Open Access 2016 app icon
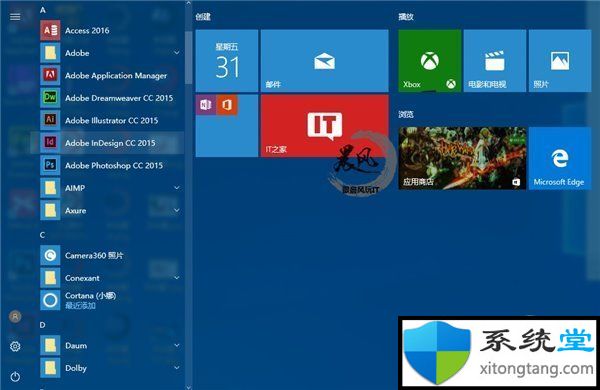 point(50,30)
